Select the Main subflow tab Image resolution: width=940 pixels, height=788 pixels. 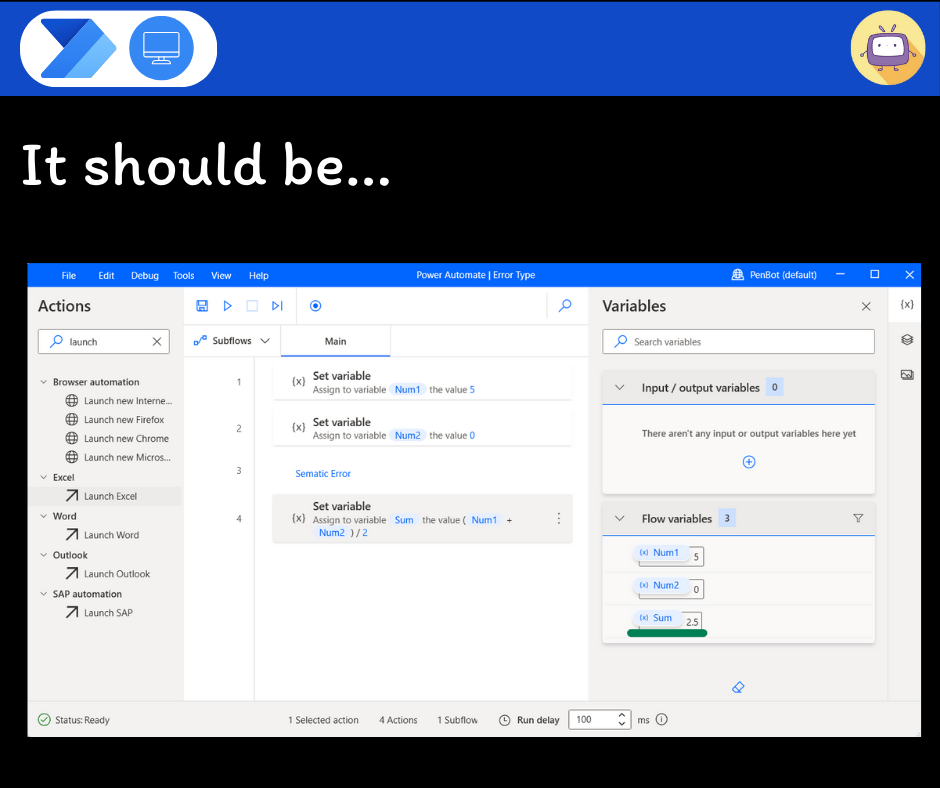click(x=335, y=341)
